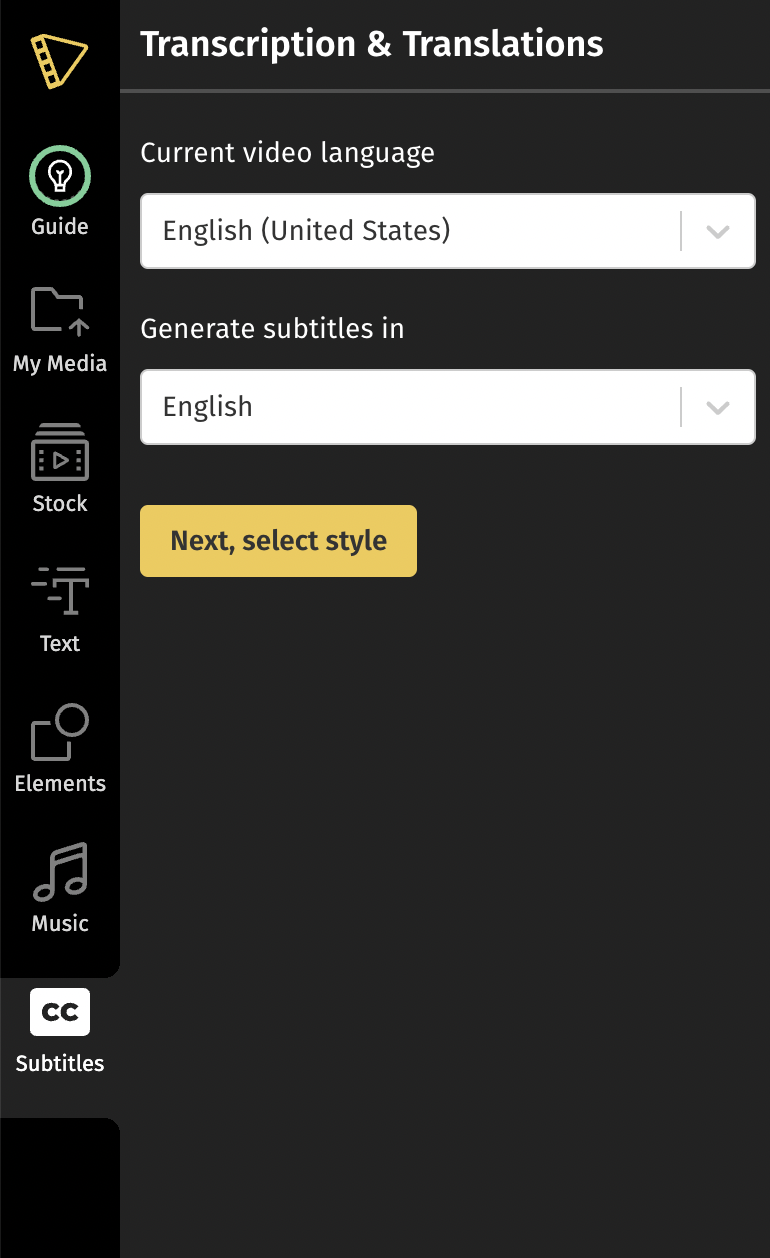Open the Generate subtitles in English field
770x1258 pixels.
pos(448,407)
